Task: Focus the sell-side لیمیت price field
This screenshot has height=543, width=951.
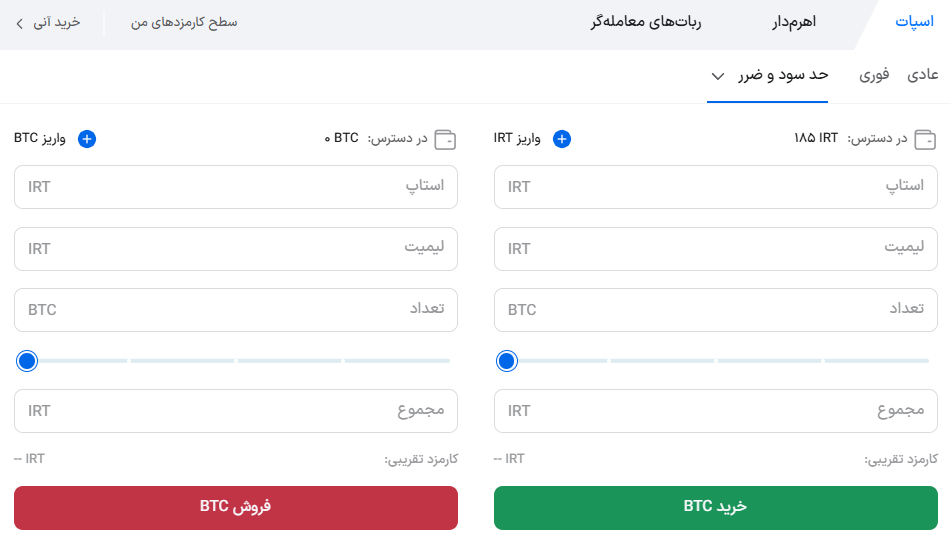Action: coord(235,248)
